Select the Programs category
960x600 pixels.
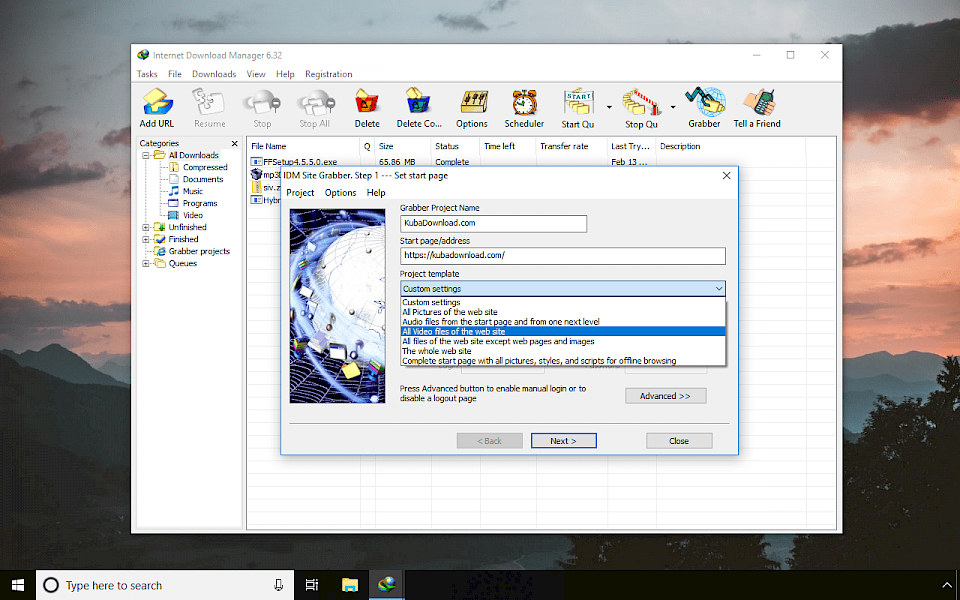(x=200, y=203)
